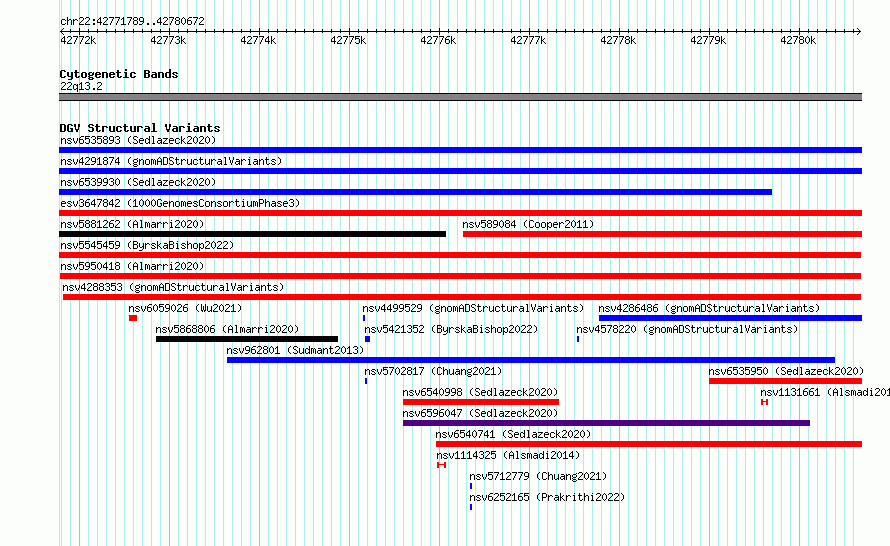Image resolution: width=890 pixels, height=546 pixels.
Task: Select the tiny blue marker under nsv5702817
Action: tap(366, 381)
